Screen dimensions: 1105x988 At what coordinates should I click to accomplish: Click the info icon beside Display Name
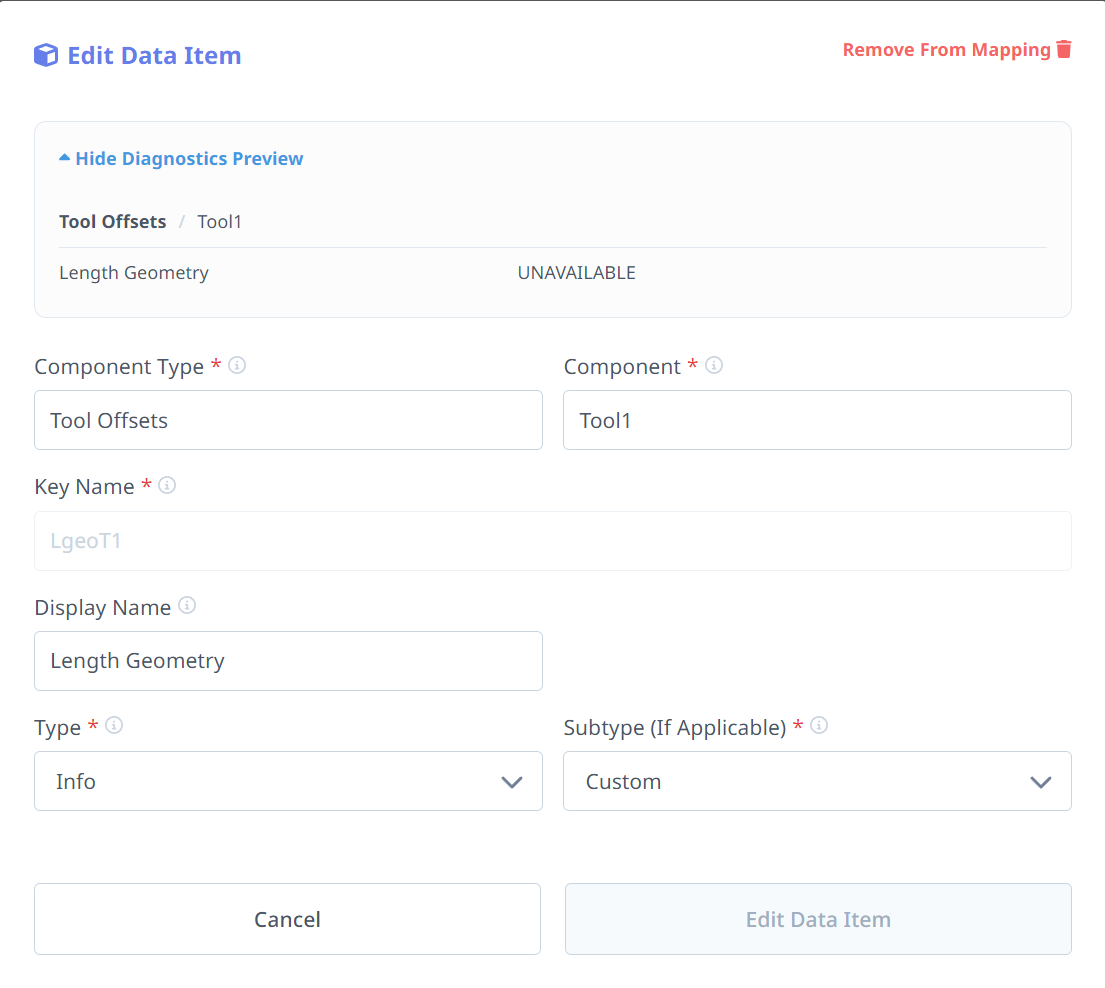[187, 606]
